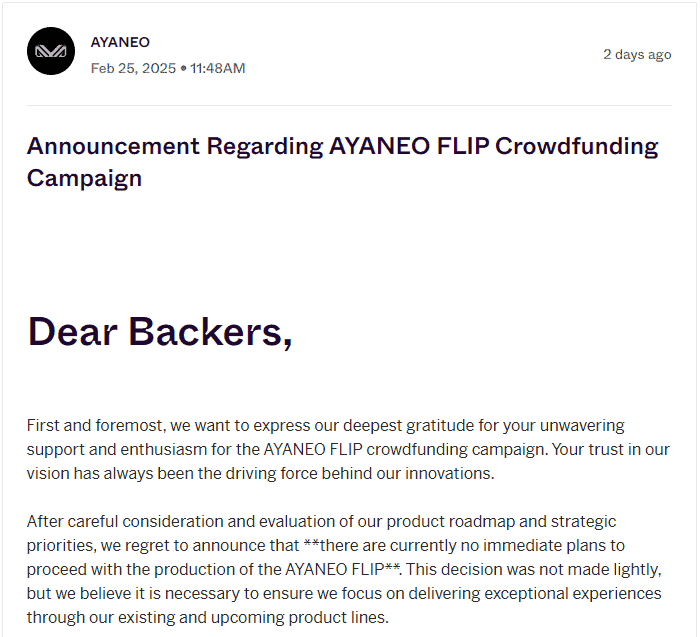Click the line starting 'After careful consideration'
The width and height of the screenshot is (700, 637).
click(321, 521)
